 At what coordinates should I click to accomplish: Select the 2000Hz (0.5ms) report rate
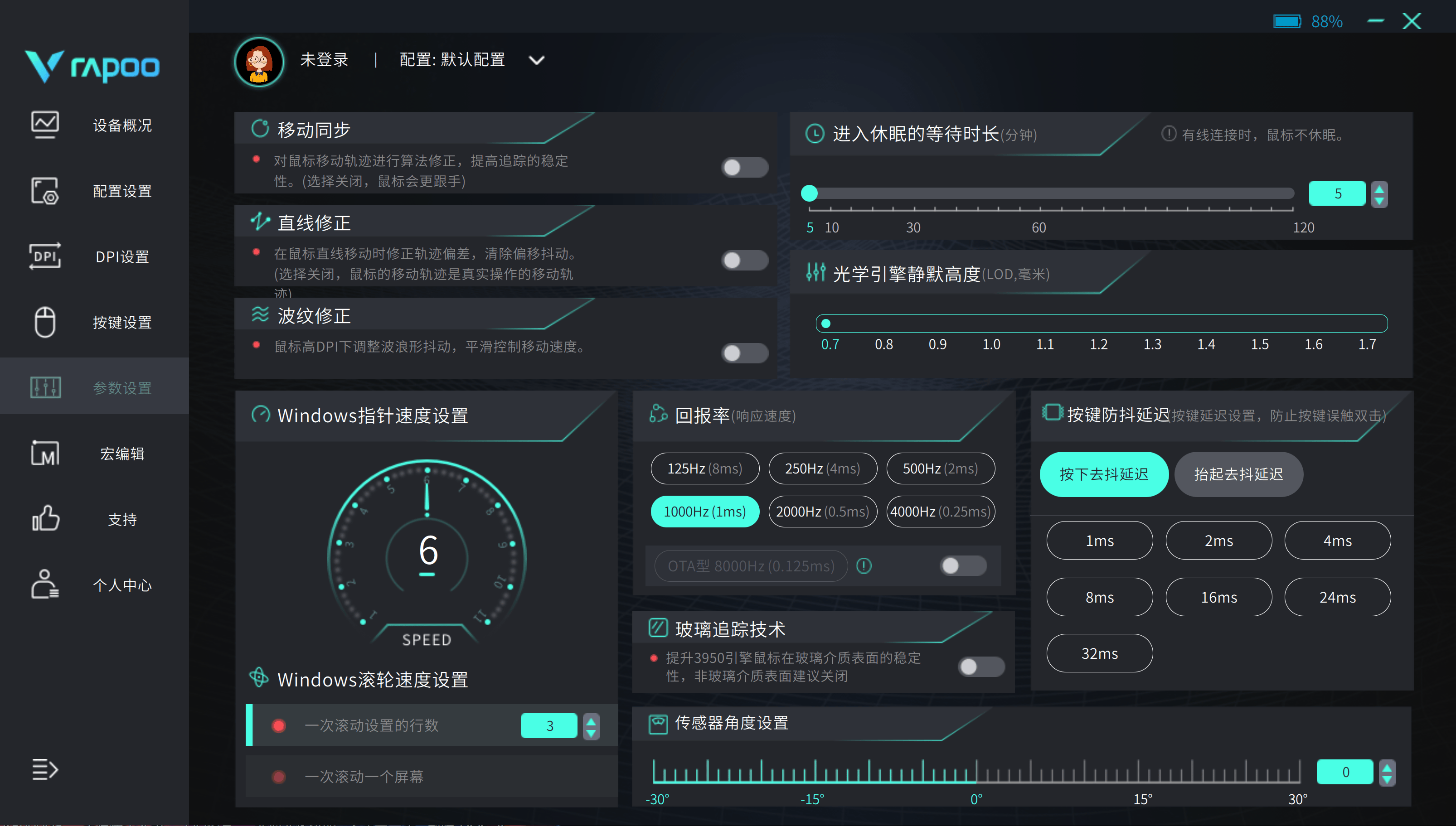click(x=822, y=512)
